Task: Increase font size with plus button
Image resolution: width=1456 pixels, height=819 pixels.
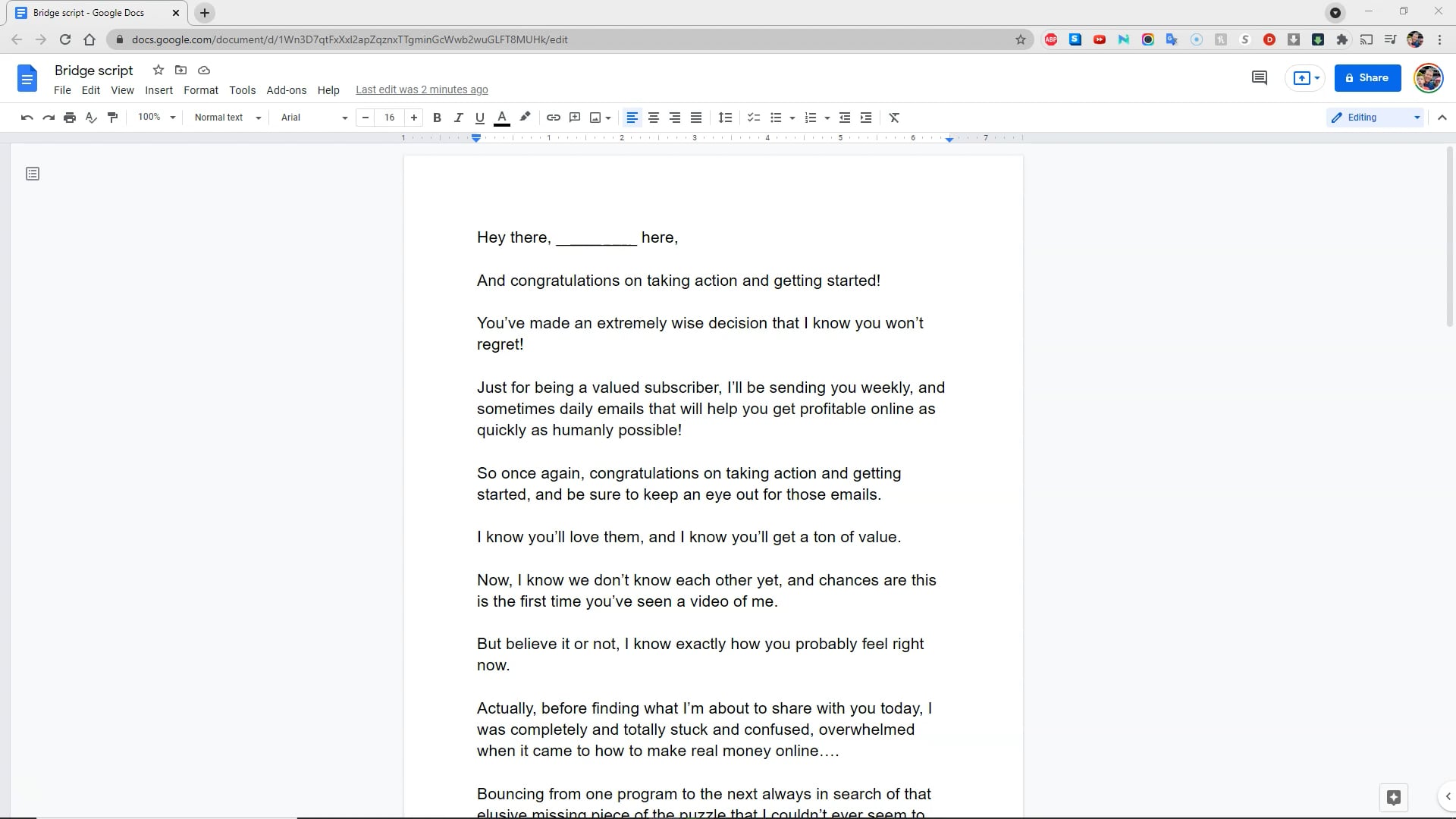Action: pyautogui.click(x=413, y=118)
